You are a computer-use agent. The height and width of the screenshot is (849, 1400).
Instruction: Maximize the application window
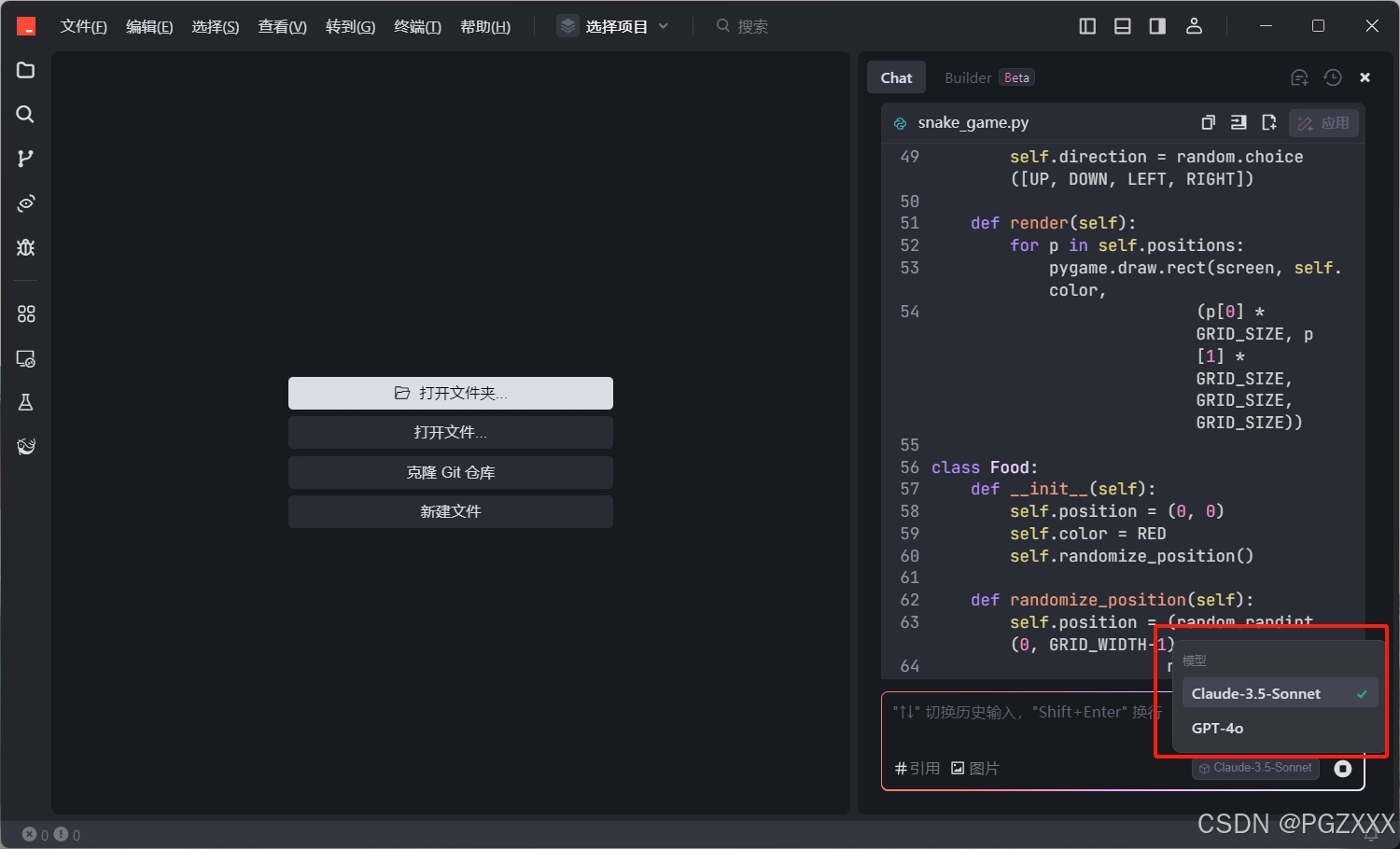(x=1318, y=26)
